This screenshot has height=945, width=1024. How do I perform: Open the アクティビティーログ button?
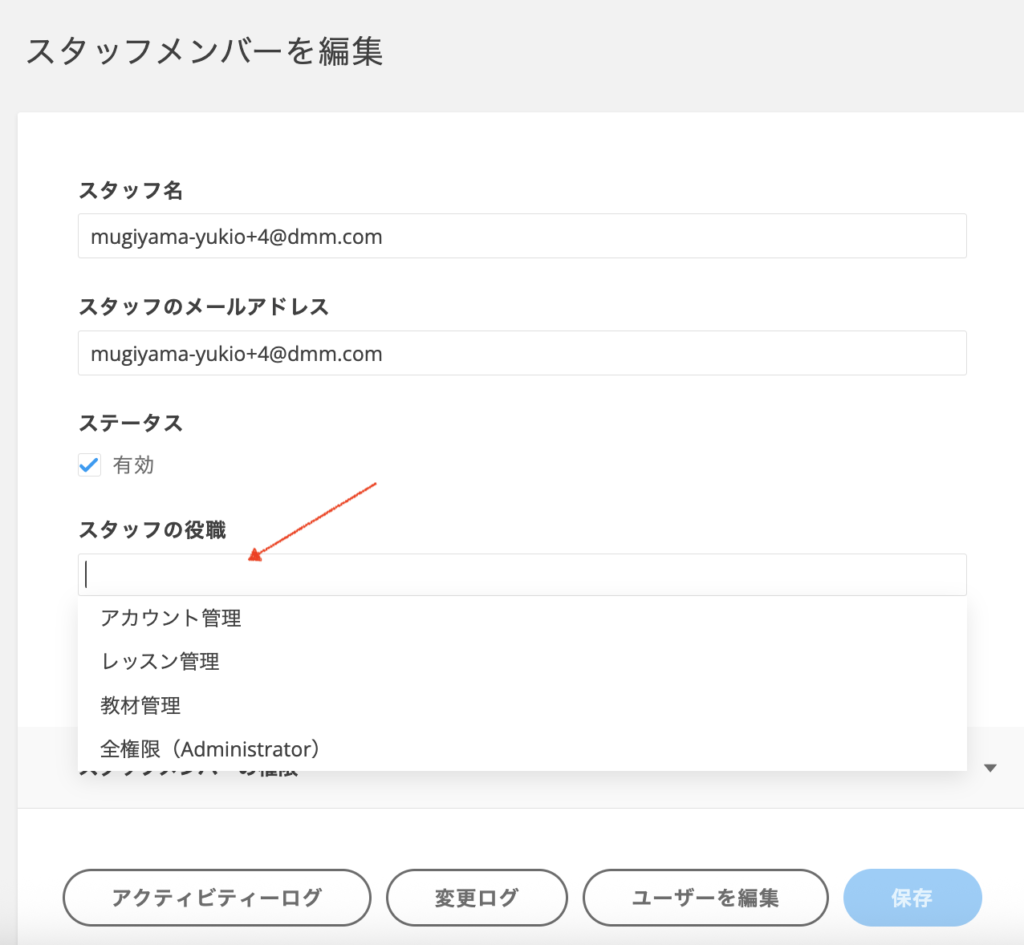coord(217,897)
